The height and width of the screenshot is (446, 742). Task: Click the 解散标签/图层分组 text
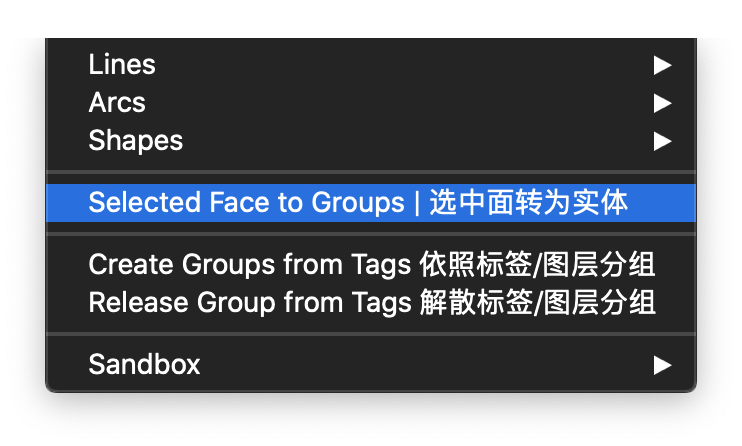click(537, 302)
